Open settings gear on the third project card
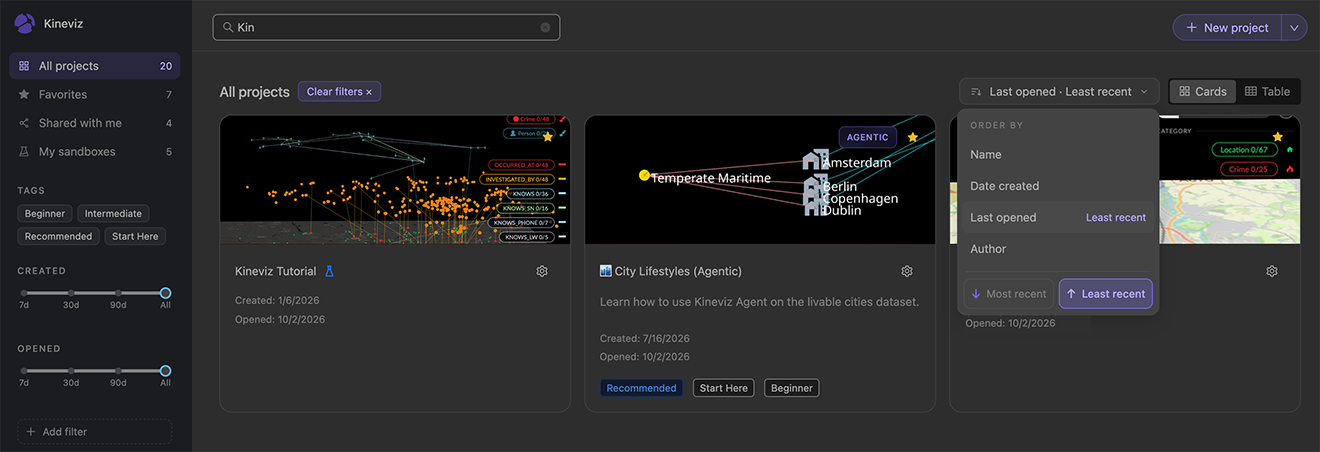This screenshot has height=452, width=1320. coord(1272,271)
